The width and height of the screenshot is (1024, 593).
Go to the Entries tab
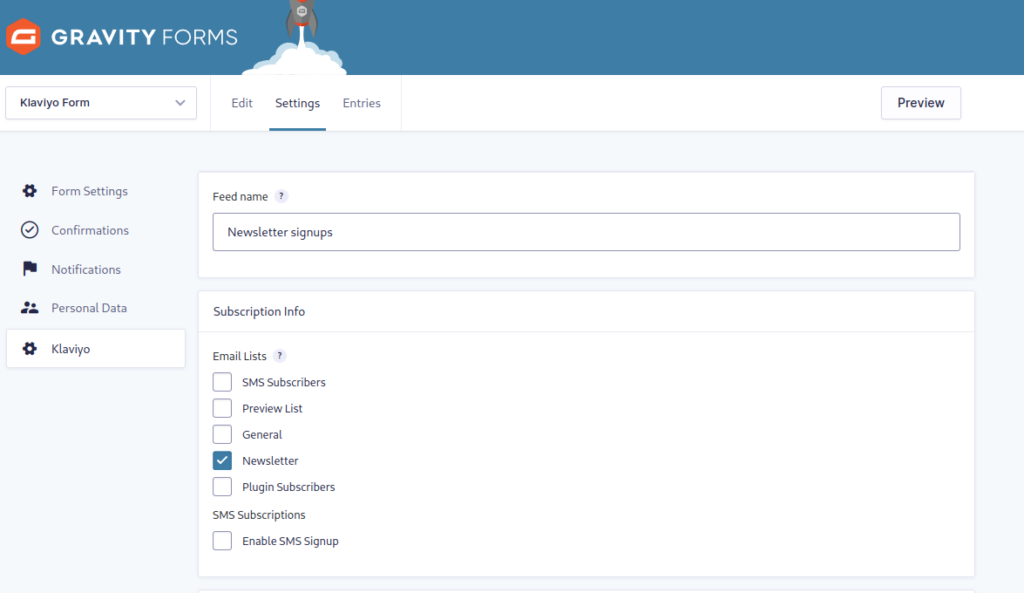pyautogui.click(x=361, y=103)
